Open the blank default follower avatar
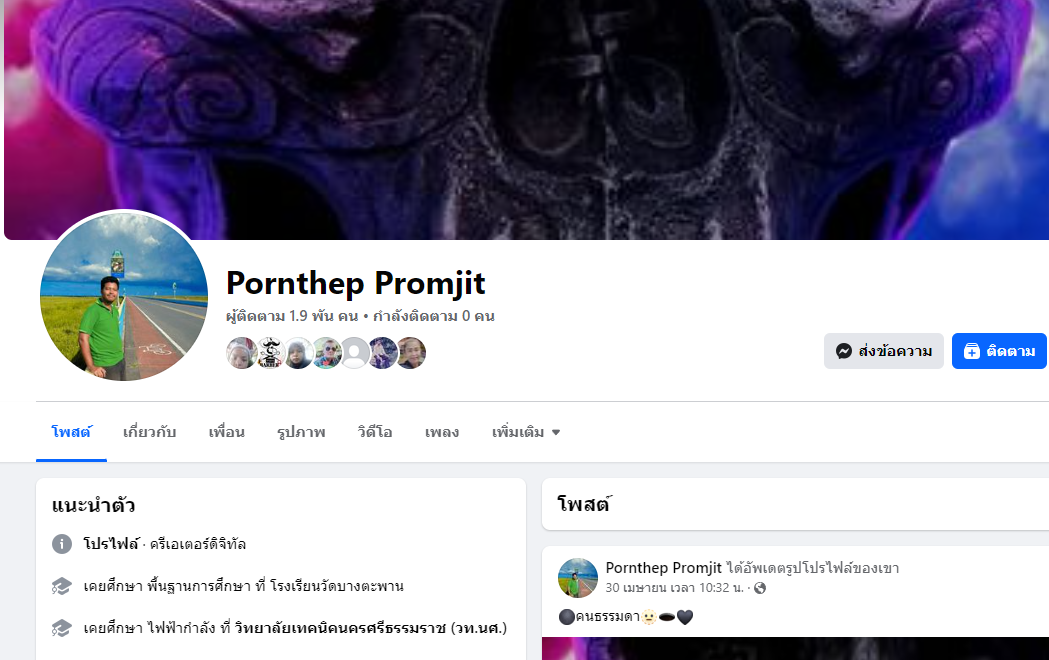This screenshot has height=660, width=1049. point(355,352)
